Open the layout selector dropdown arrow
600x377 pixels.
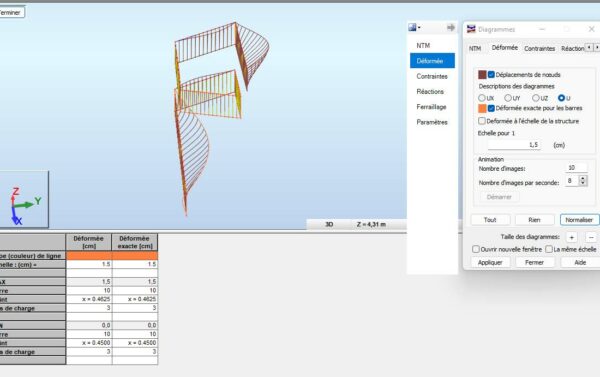point(419,27)
